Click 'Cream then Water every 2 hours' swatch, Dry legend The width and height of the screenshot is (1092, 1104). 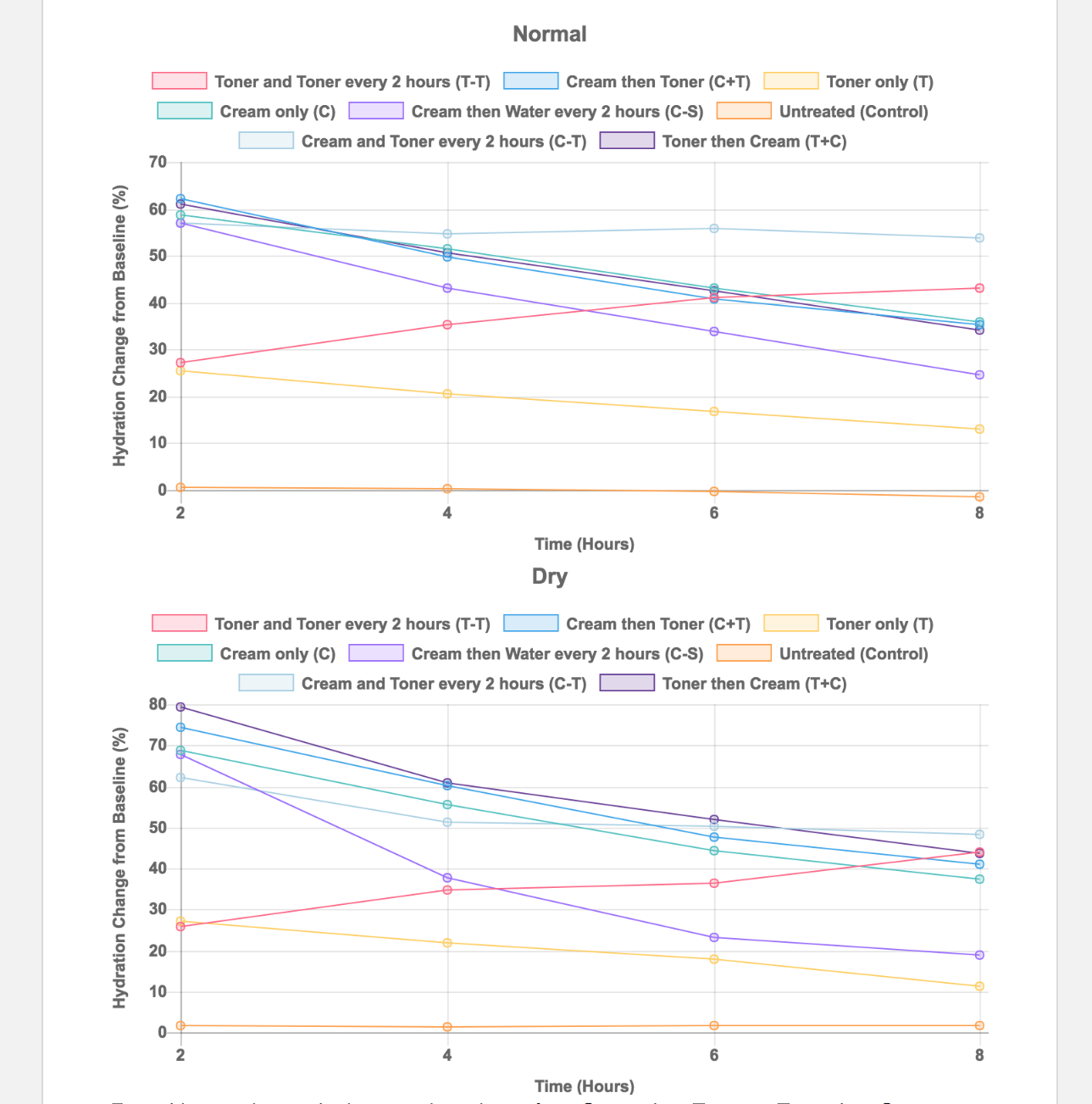pyautogui.click(x=375, y=653)
